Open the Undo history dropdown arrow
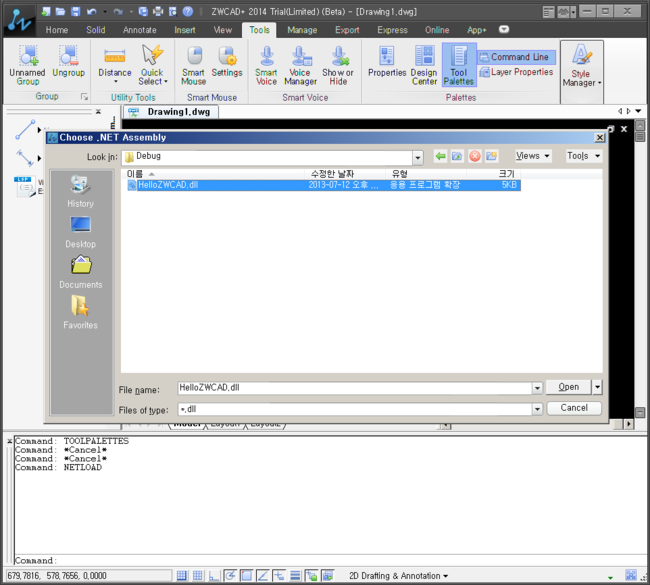Viewport: 650px width, 585px height. 105,12
